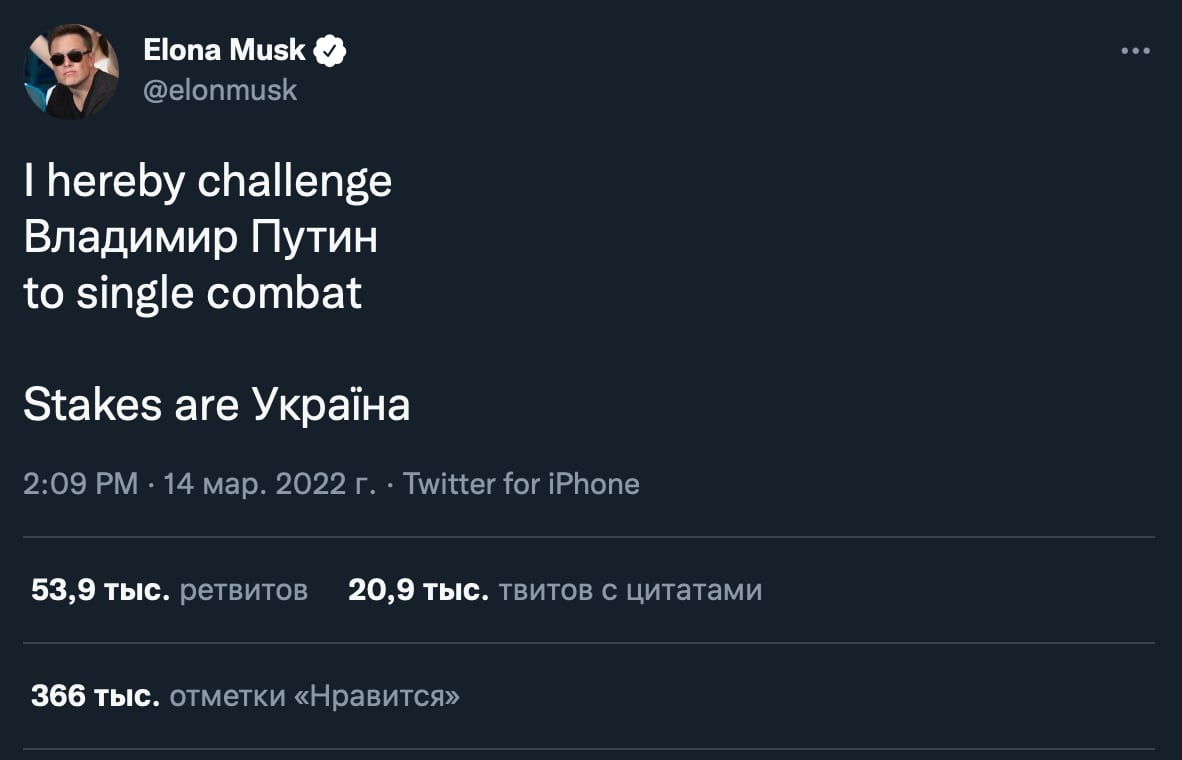Open the отметки «Нравится» list
Screen dimensions: 1182x760
315,696
